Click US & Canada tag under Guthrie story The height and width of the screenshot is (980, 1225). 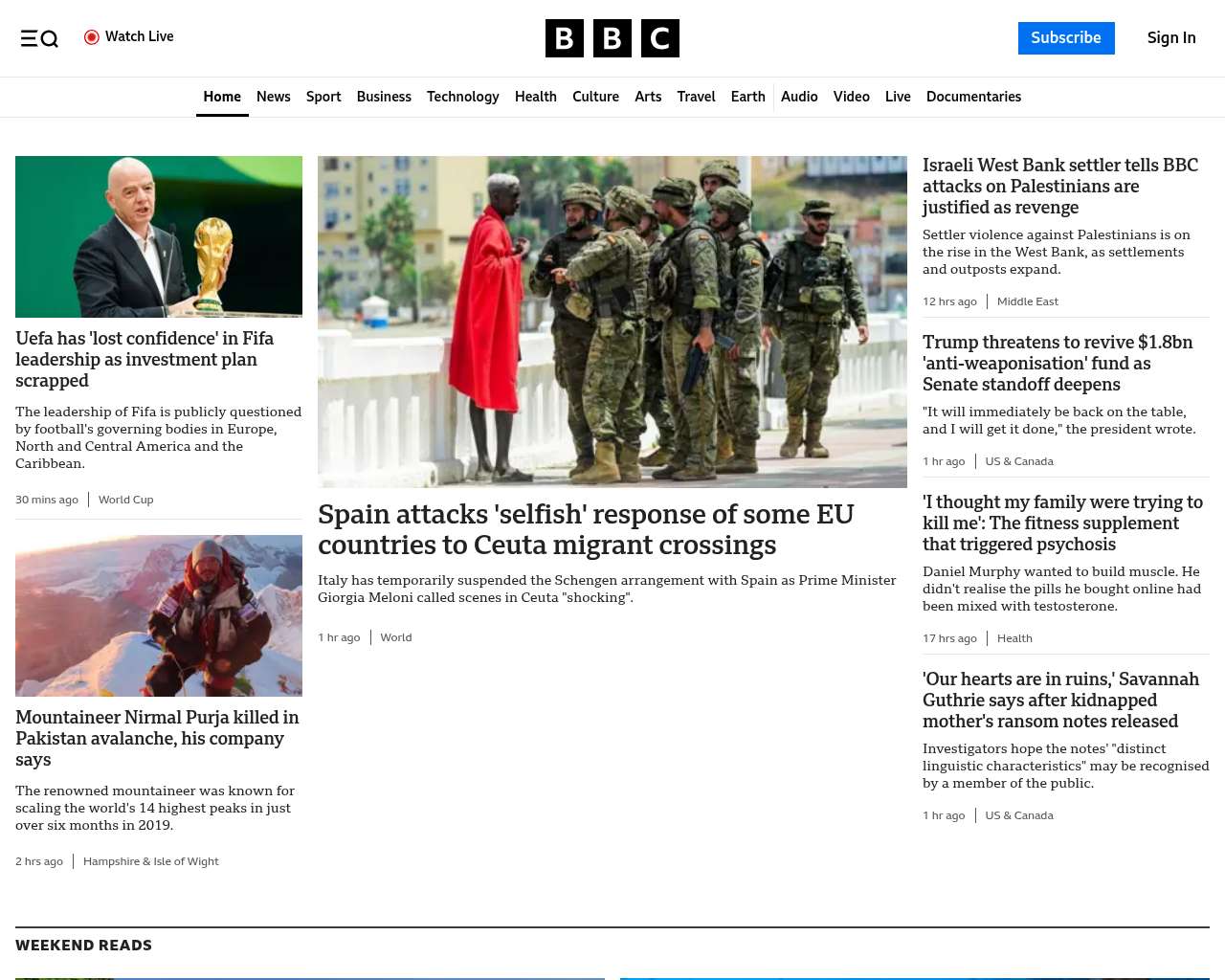(1019, 815)
